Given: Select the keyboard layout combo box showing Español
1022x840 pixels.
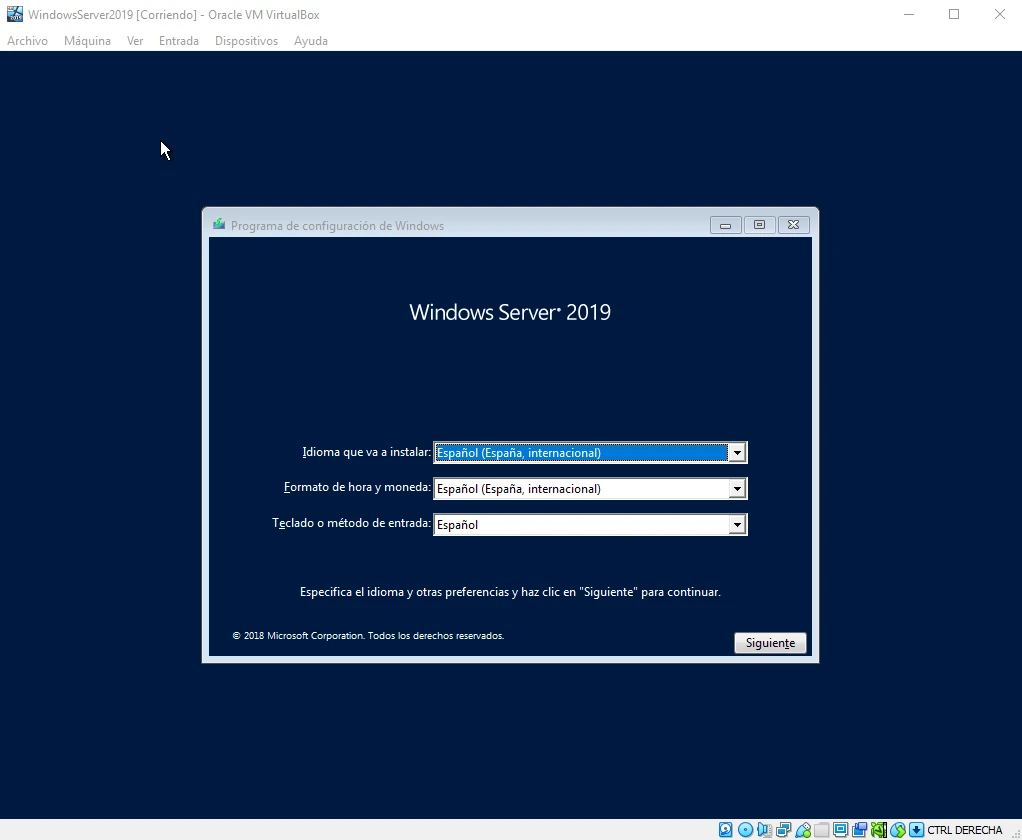Looking at the screenshot, I should (x=591, y=525).
